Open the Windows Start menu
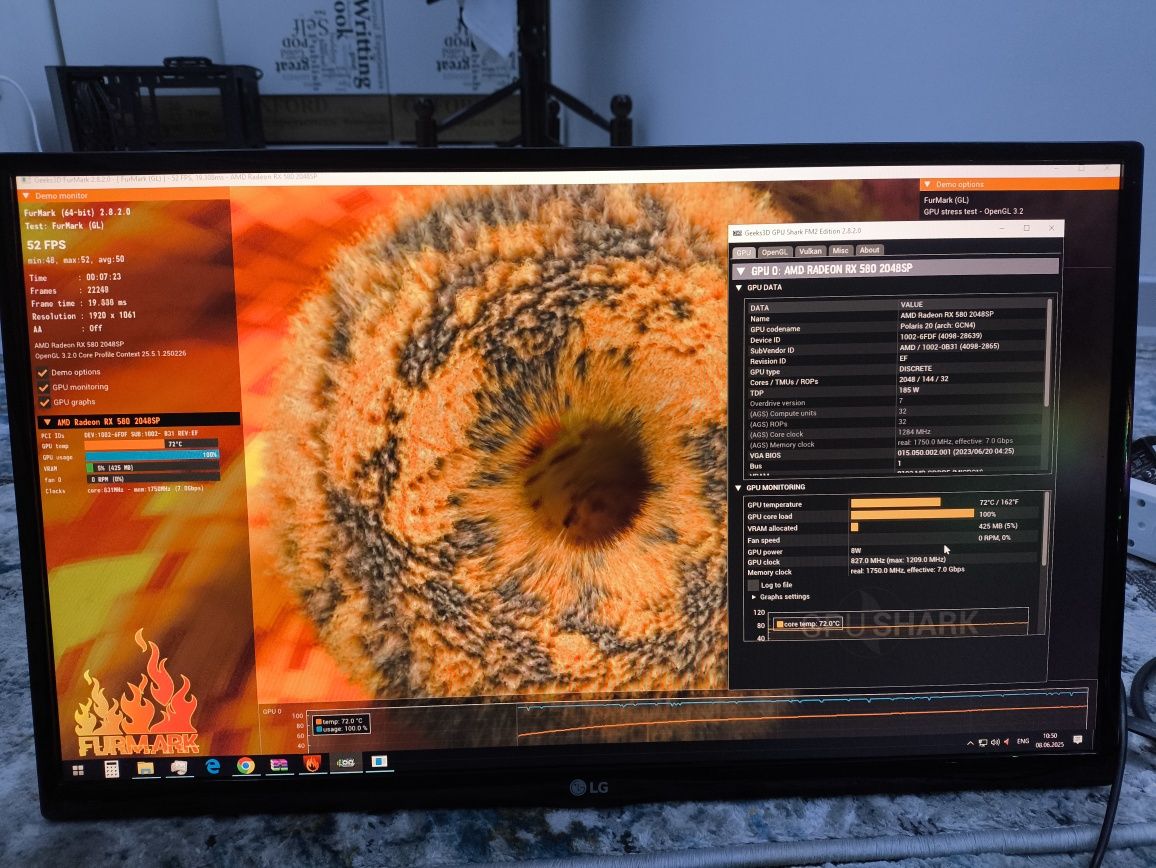The image size is (1156, 868). pyautogui.click(x=78, y=770)
